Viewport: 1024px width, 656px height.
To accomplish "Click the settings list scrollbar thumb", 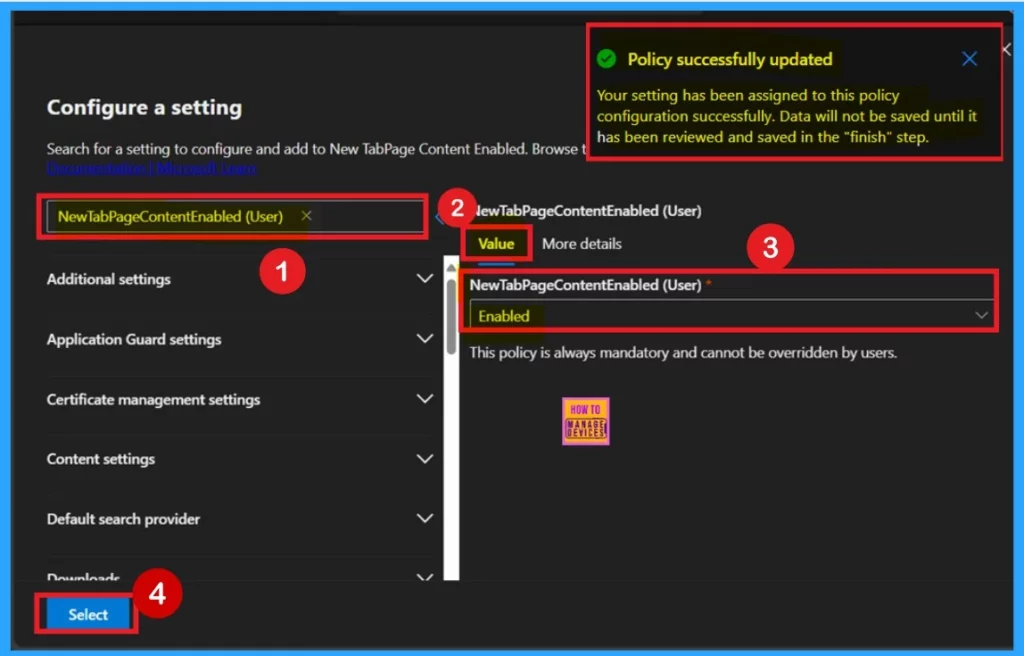I will click(451, 316).
